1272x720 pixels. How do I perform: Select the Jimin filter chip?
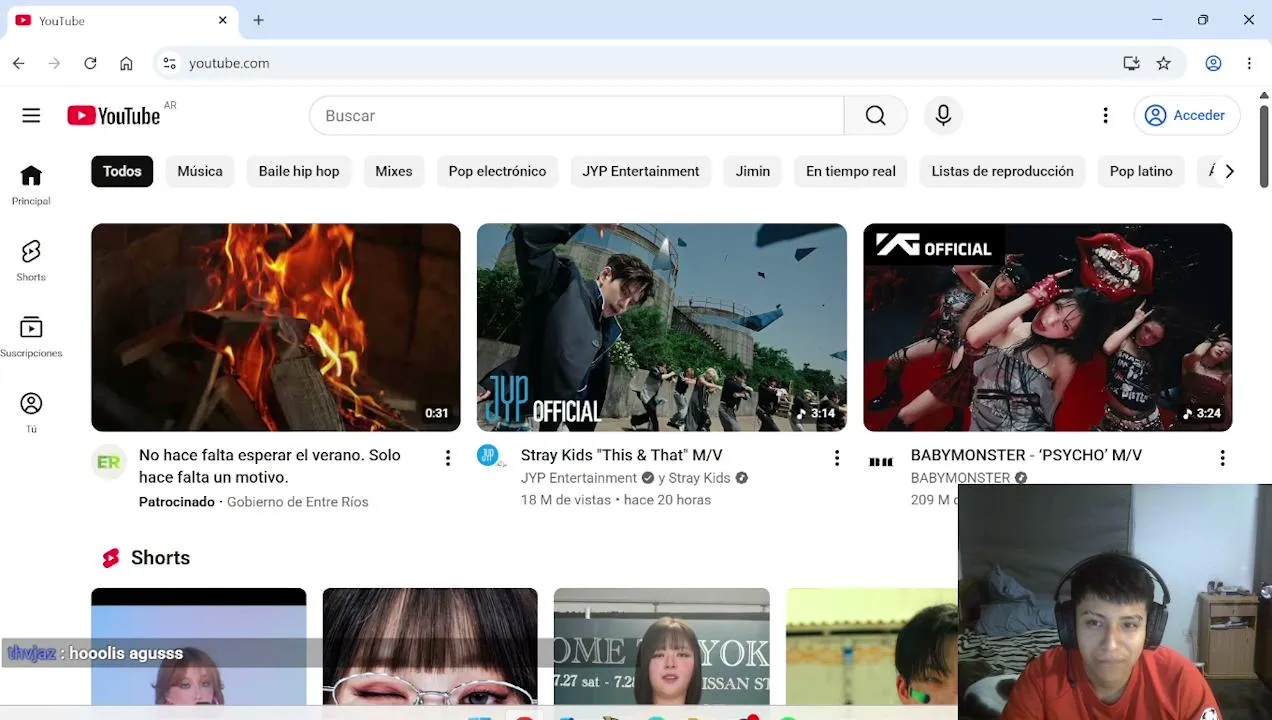point(753,171)
